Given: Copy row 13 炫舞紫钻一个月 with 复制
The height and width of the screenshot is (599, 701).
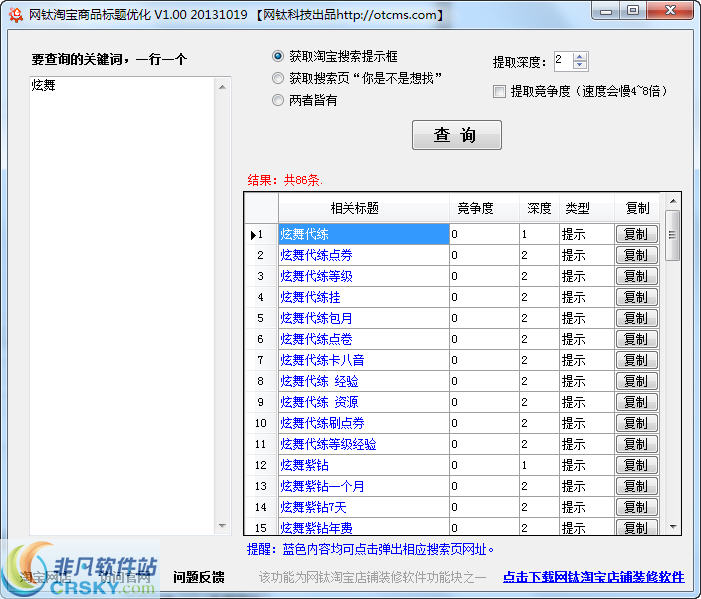Looking at the screenshot, I should [x=637, y=486].
